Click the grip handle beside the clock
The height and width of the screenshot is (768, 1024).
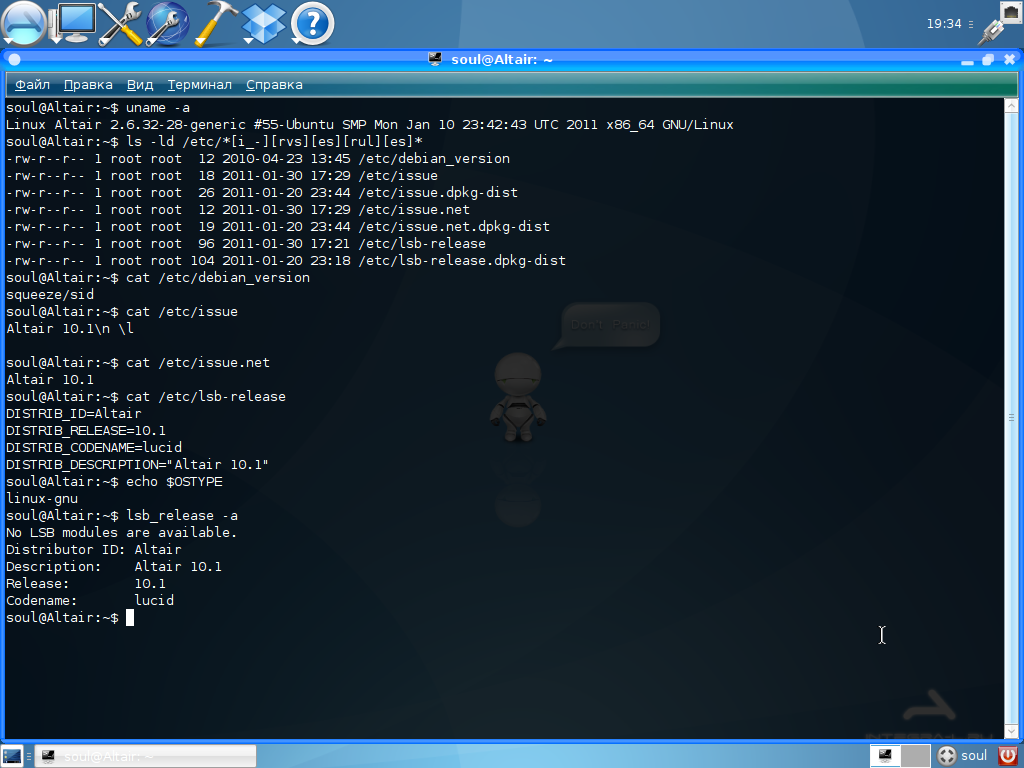[971, 24]
